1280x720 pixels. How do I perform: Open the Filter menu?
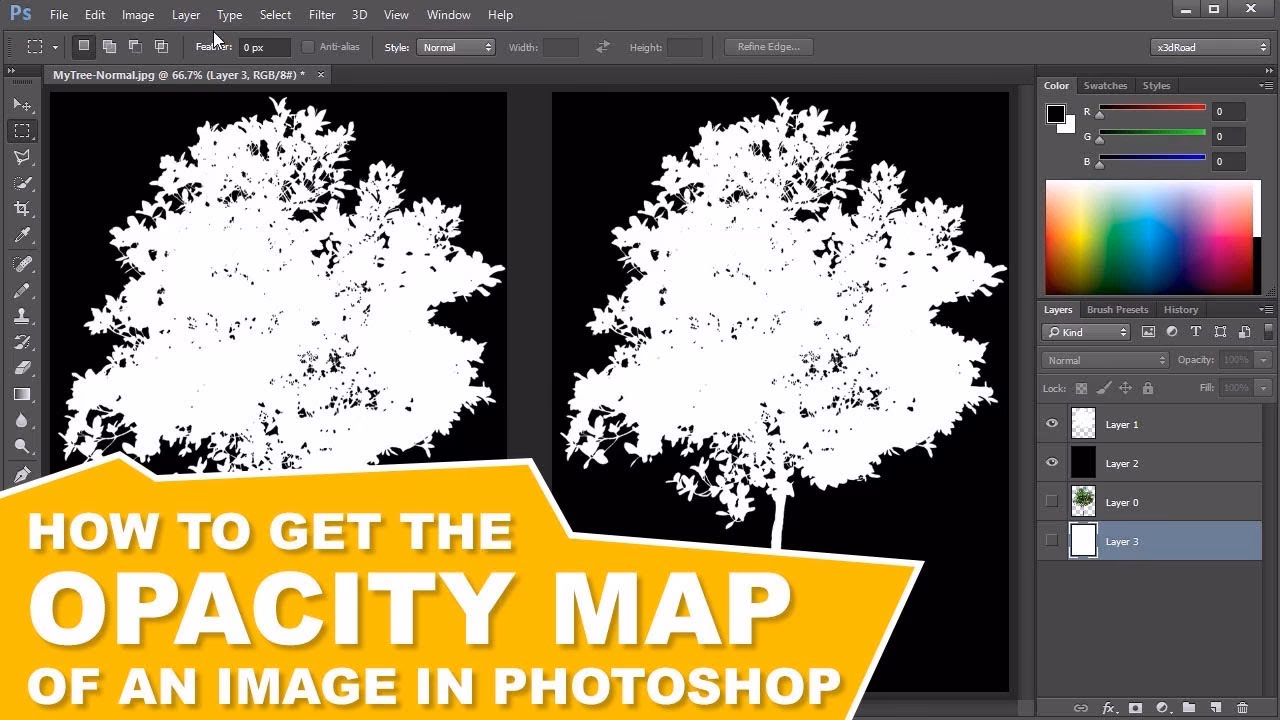coord(321,14)
